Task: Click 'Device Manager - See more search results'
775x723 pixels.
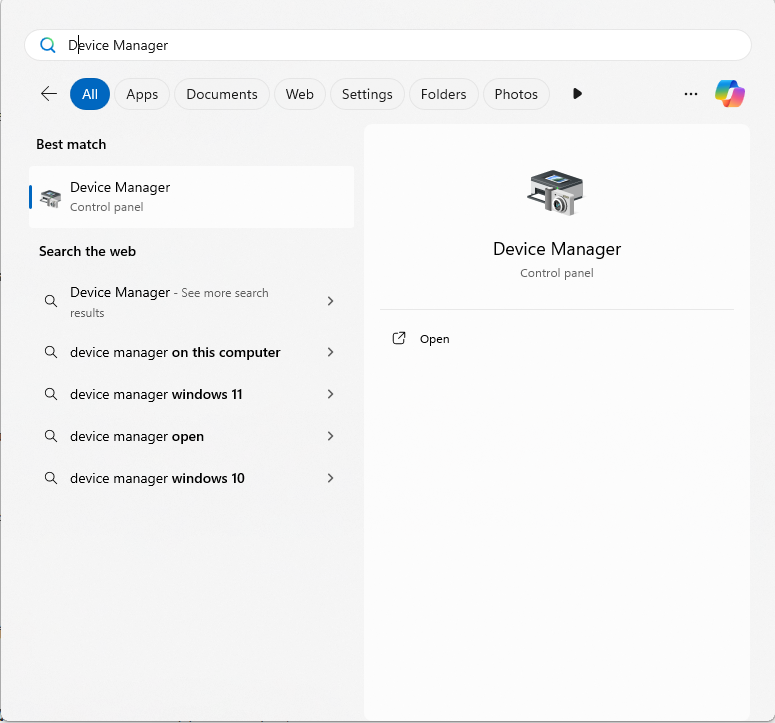Action: pos(170,301)
